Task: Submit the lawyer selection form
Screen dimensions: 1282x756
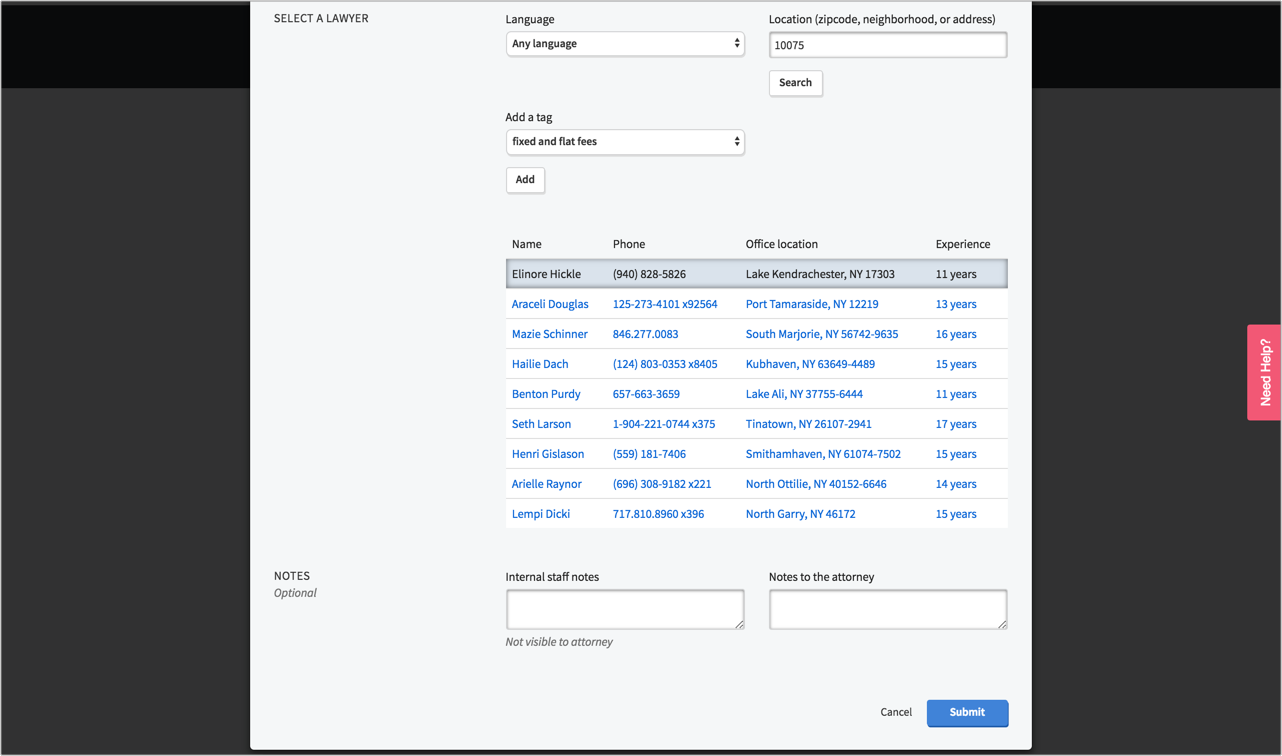Action: tap(967, 713)
